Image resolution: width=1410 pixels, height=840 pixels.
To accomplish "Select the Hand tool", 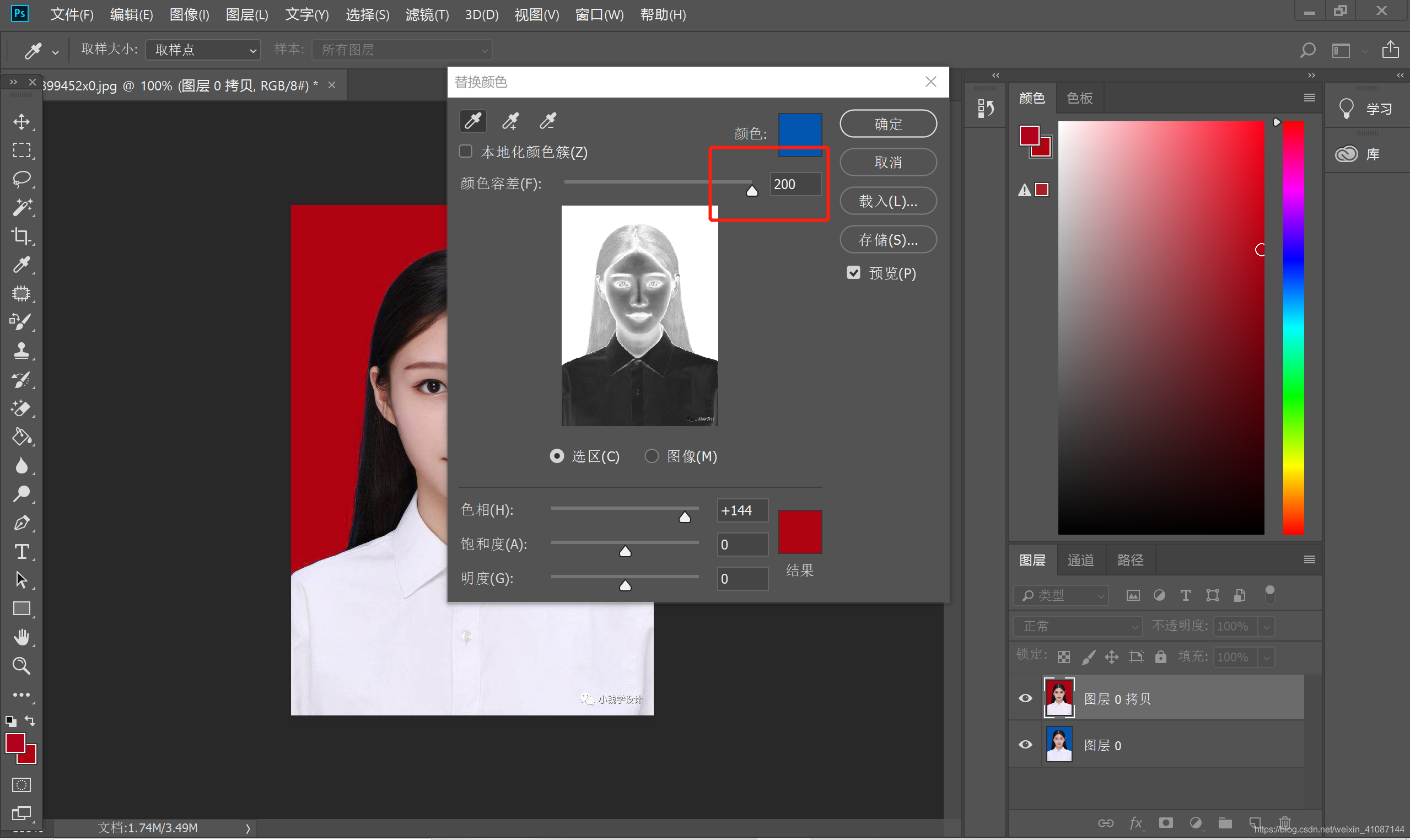I will point(21,637).
